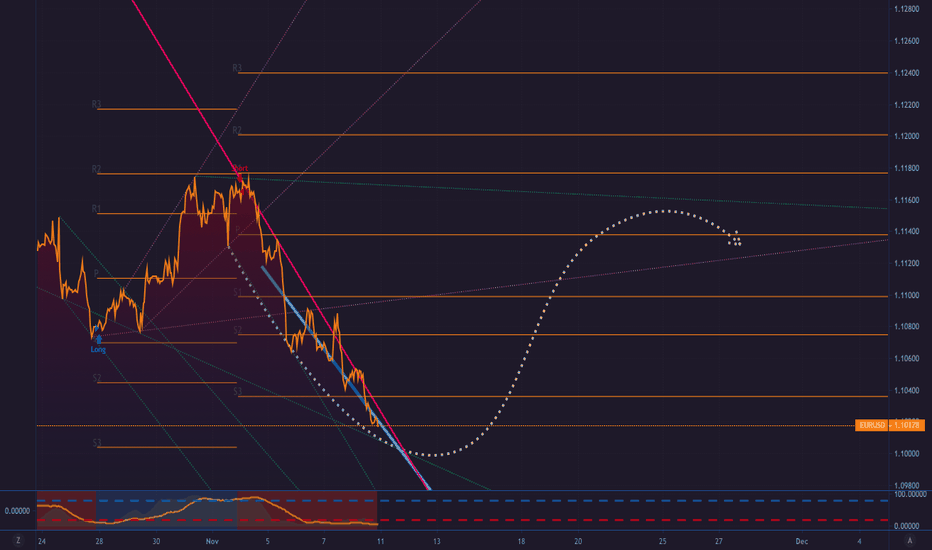Viewport: 932px width, 550px height.
Task: Click the 1.12000 price axis value
Action: pyautogui.click(x=906, y=136)
